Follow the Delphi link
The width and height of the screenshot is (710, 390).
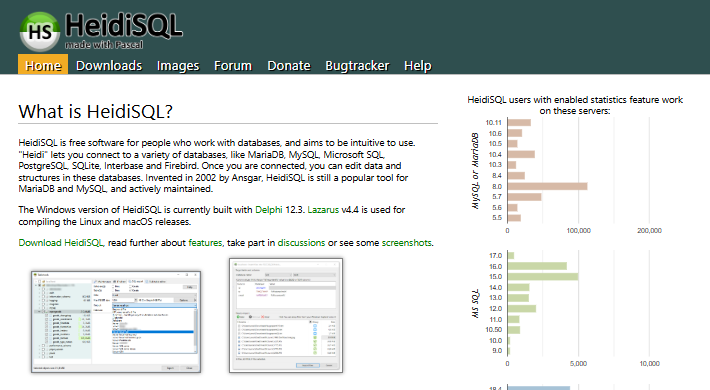click(x=269, y=210)
